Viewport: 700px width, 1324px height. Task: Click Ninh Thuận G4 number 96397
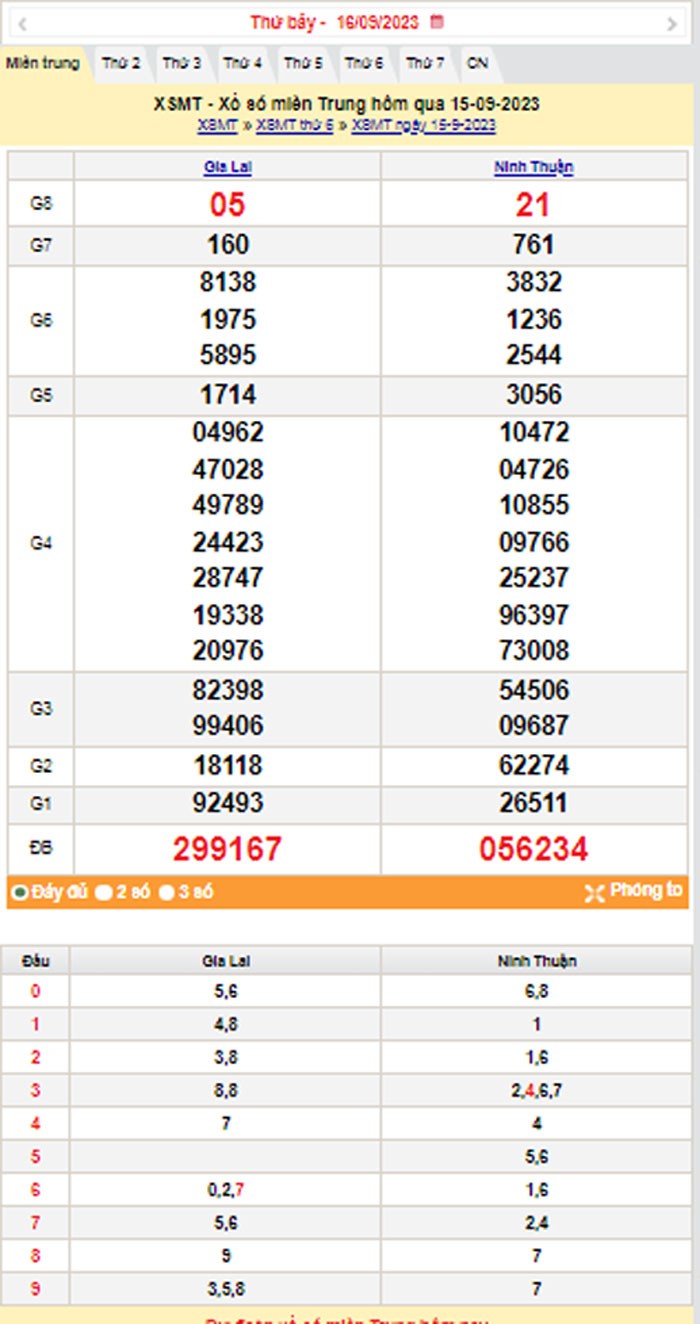pos(534,615)
